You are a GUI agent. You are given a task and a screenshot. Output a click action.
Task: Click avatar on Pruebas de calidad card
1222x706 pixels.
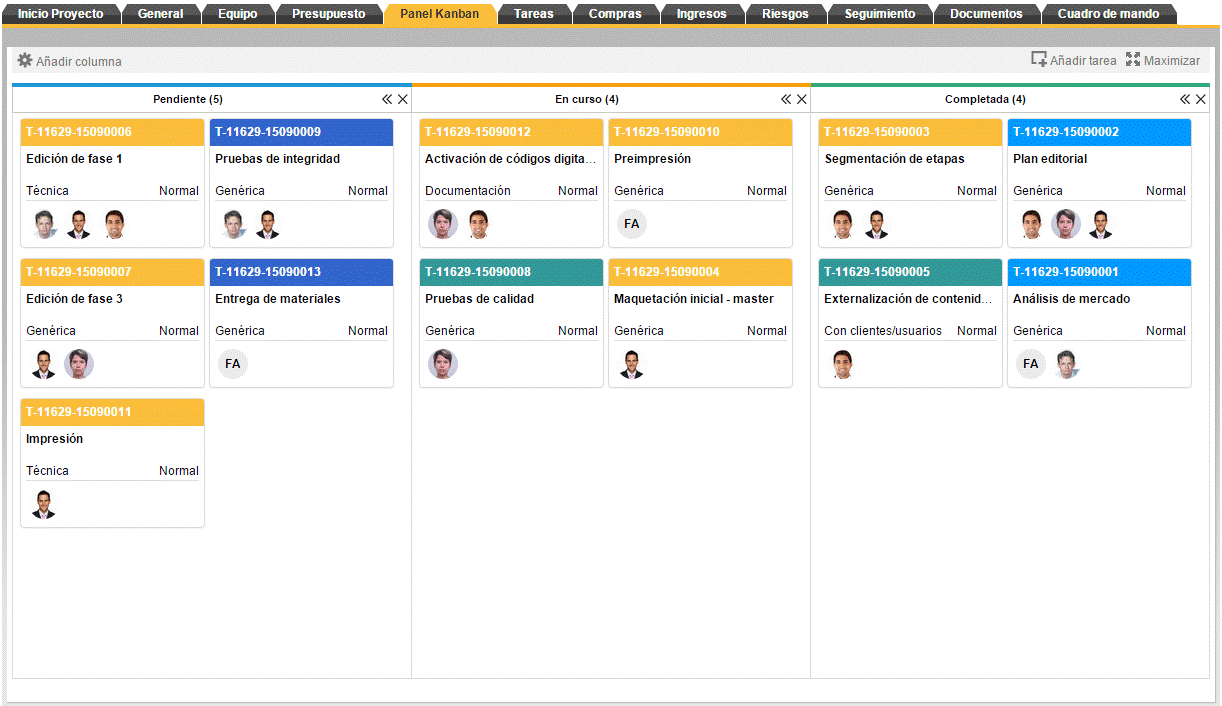[x=443, y=364]
